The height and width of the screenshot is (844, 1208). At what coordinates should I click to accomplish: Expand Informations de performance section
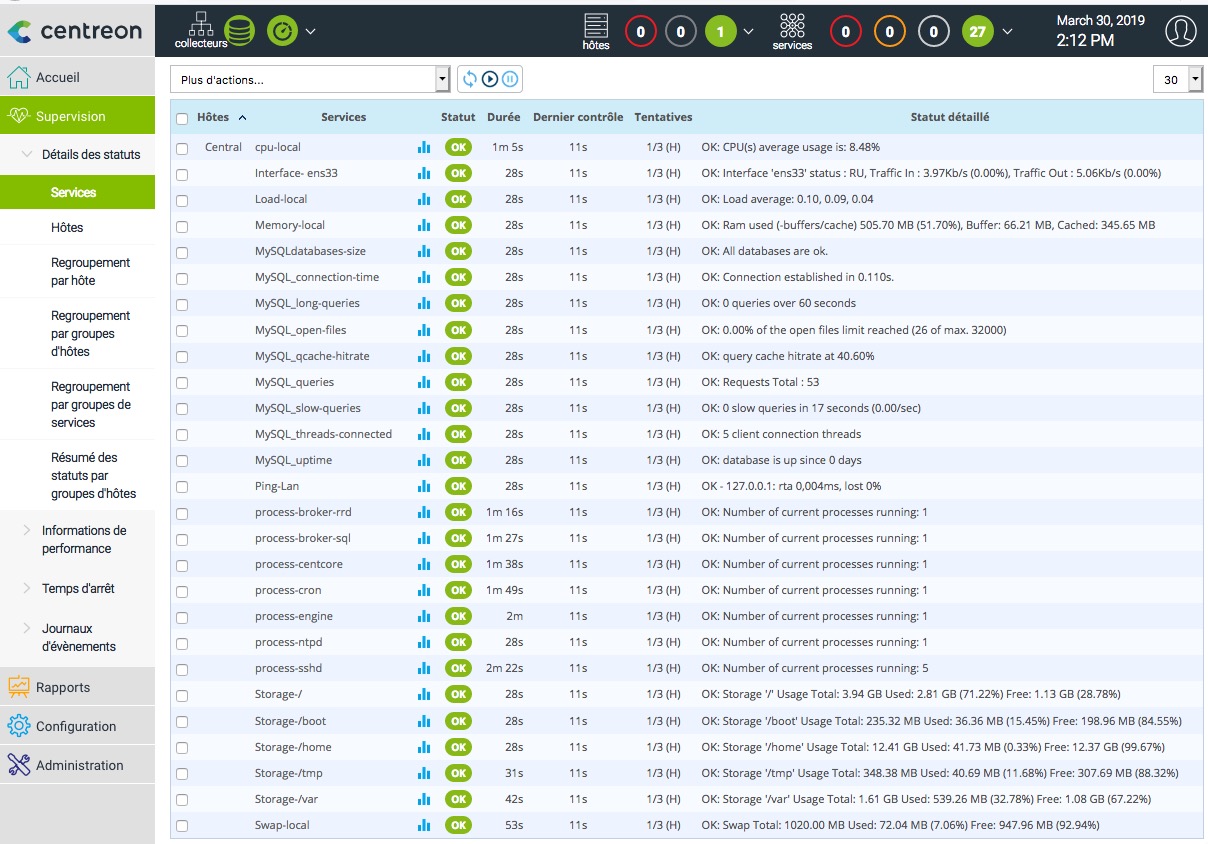(83, 539)
